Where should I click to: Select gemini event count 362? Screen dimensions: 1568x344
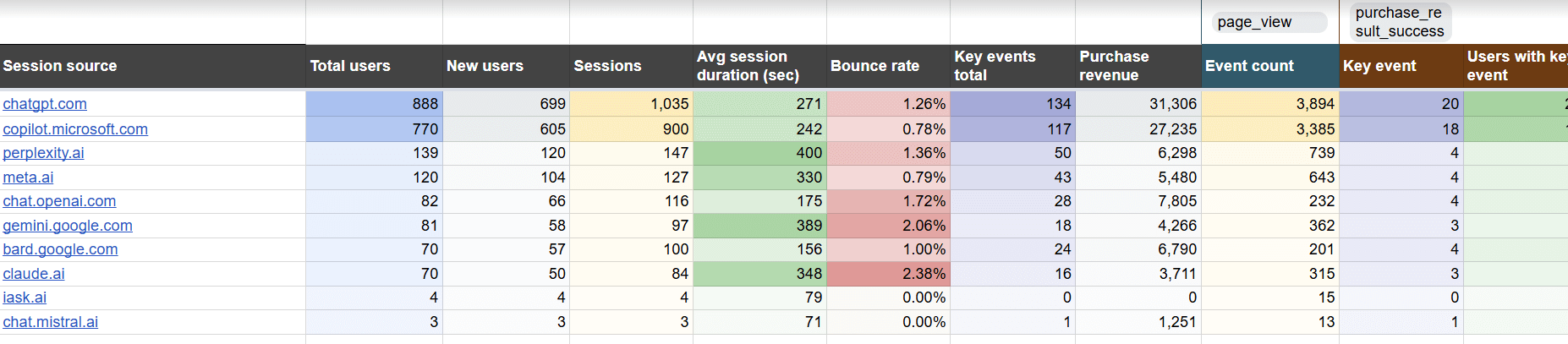(x=1270, y=226)
